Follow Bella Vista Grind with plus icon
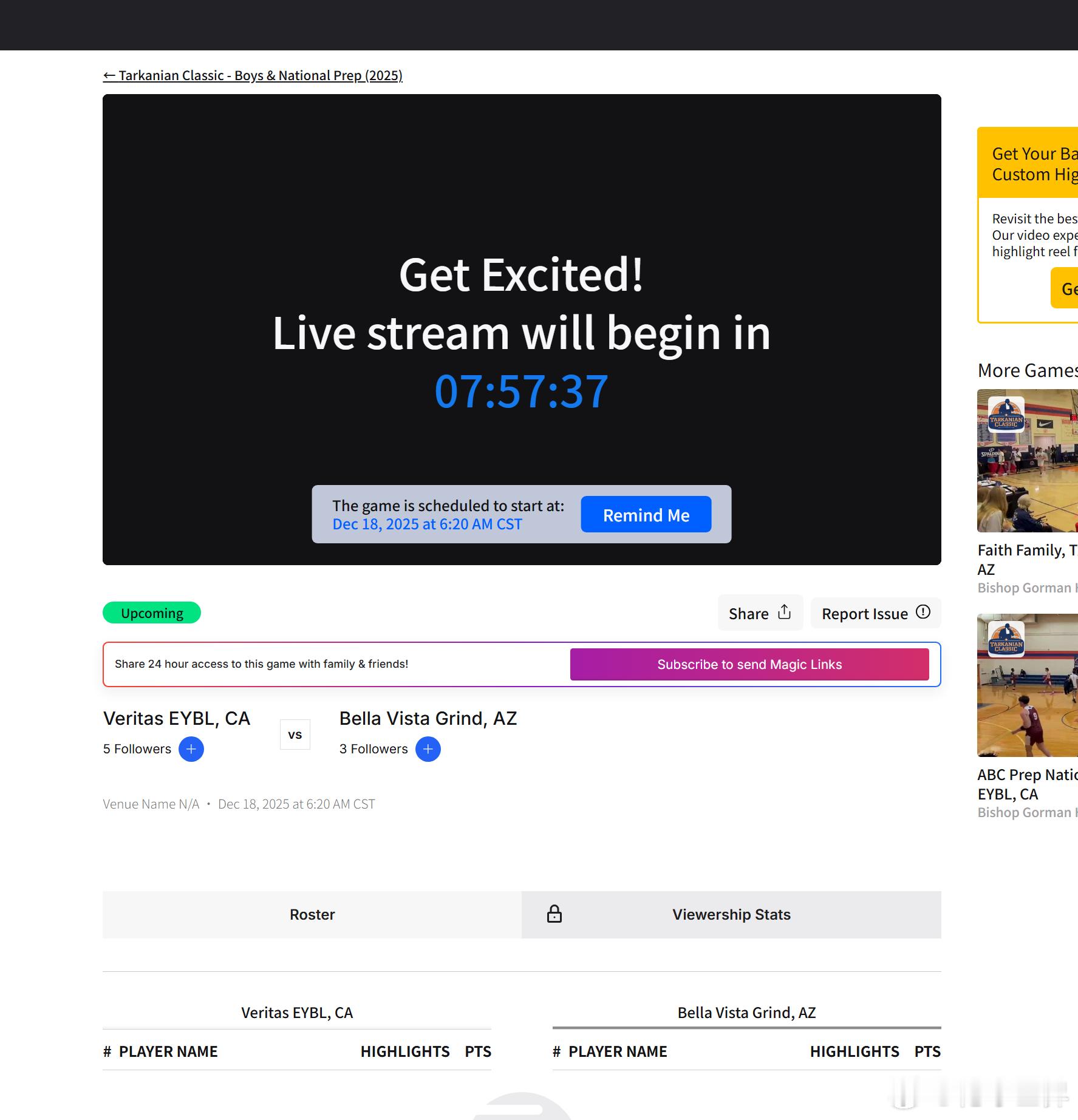 point(428,749)
